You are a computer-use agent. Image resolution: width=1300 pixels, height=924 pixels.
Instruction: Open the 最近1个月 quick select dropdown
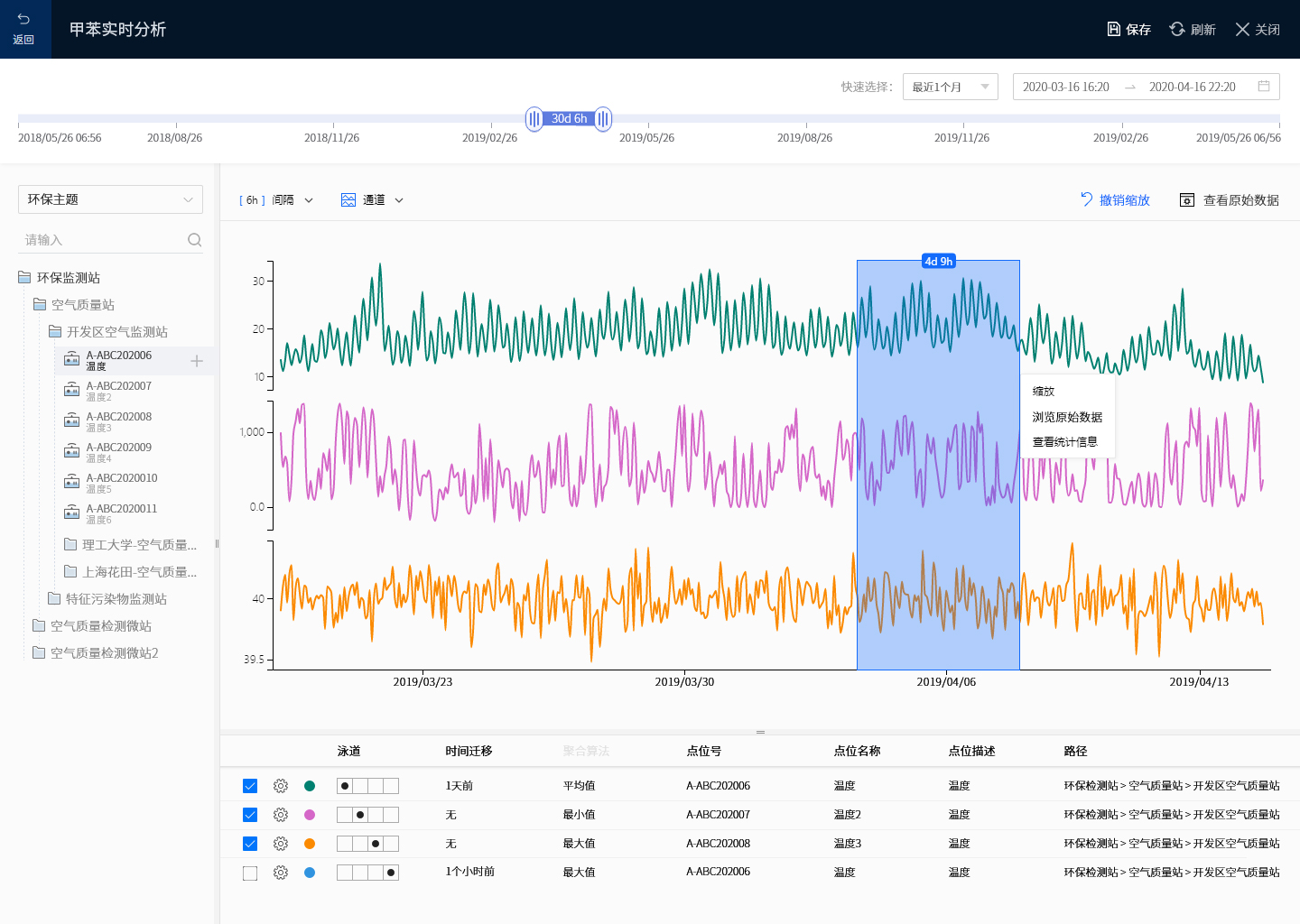click(x=951, y=87)
